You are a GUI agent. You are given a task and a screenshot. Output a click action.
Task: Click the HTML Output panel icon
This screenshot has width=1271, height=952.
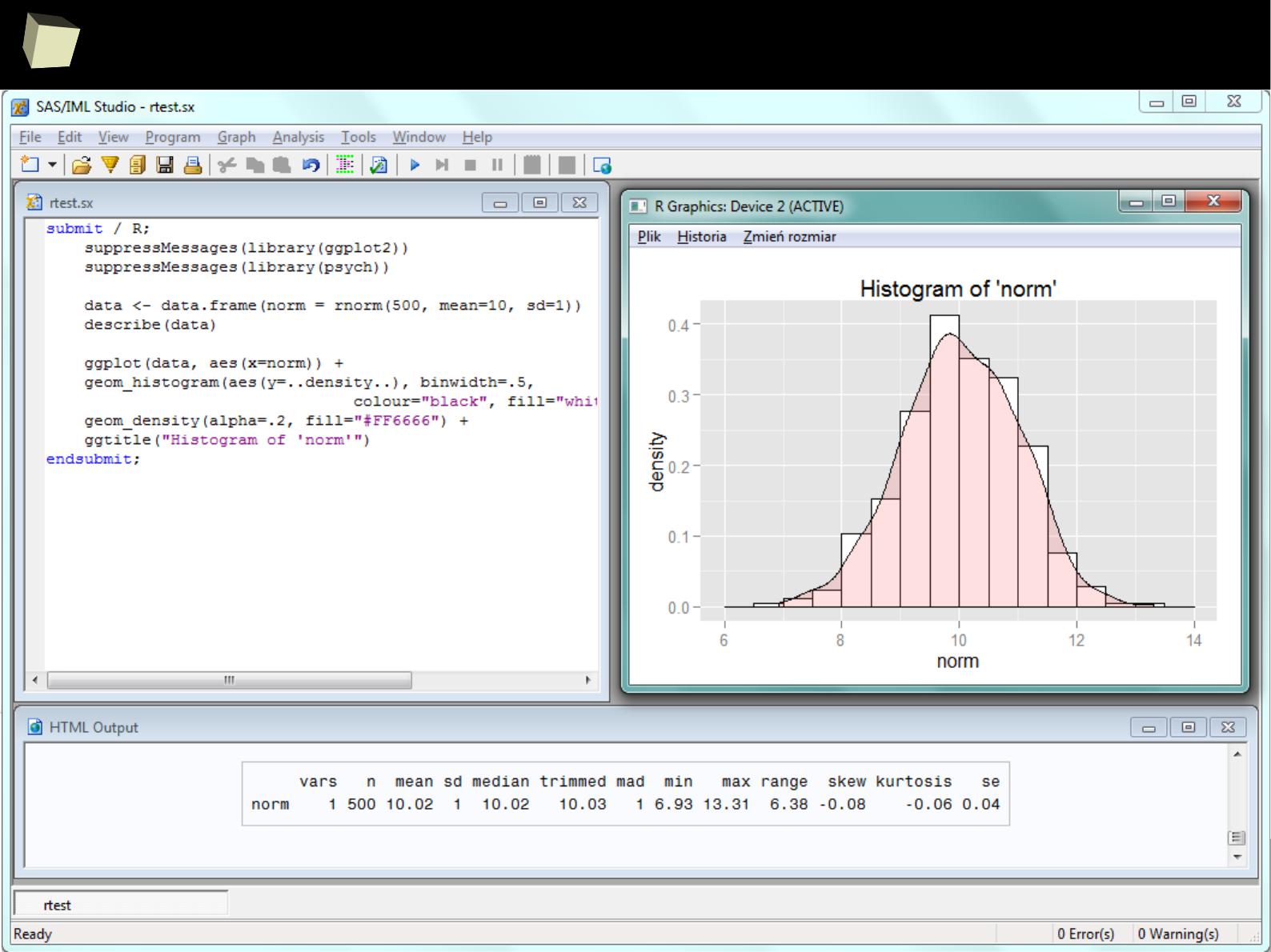tap(35, 726)
